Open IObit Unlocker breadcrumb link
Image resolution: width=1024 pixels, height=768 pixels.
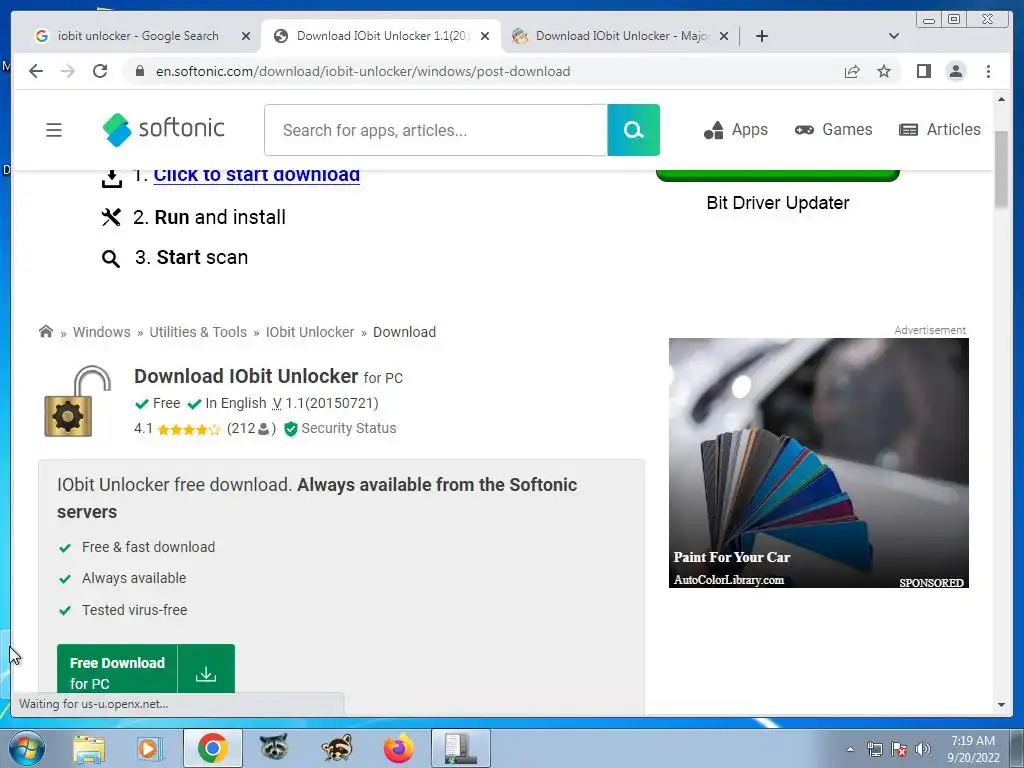pos(310,332)
